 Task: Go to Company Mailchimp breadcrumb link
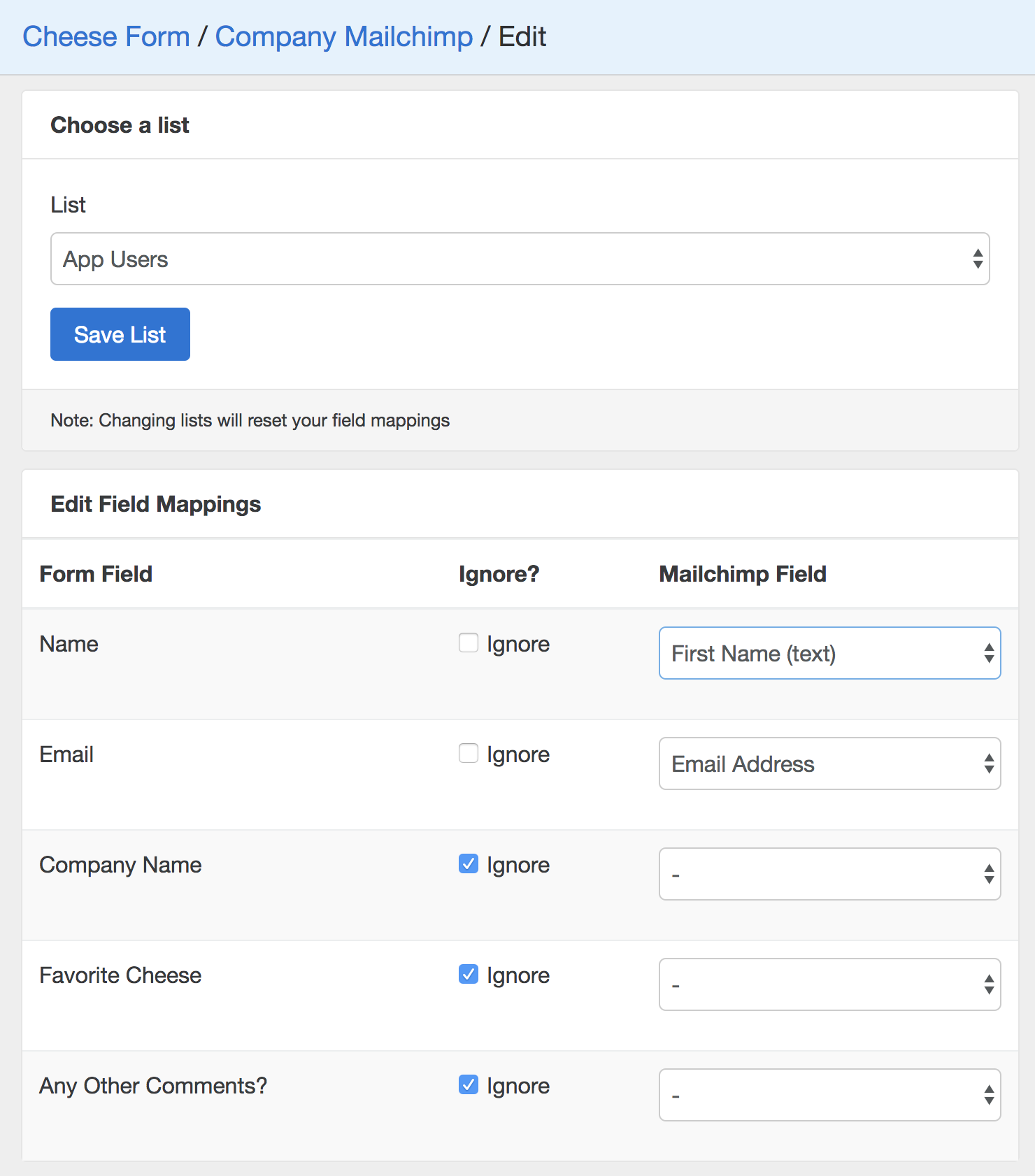click(343, 37)
